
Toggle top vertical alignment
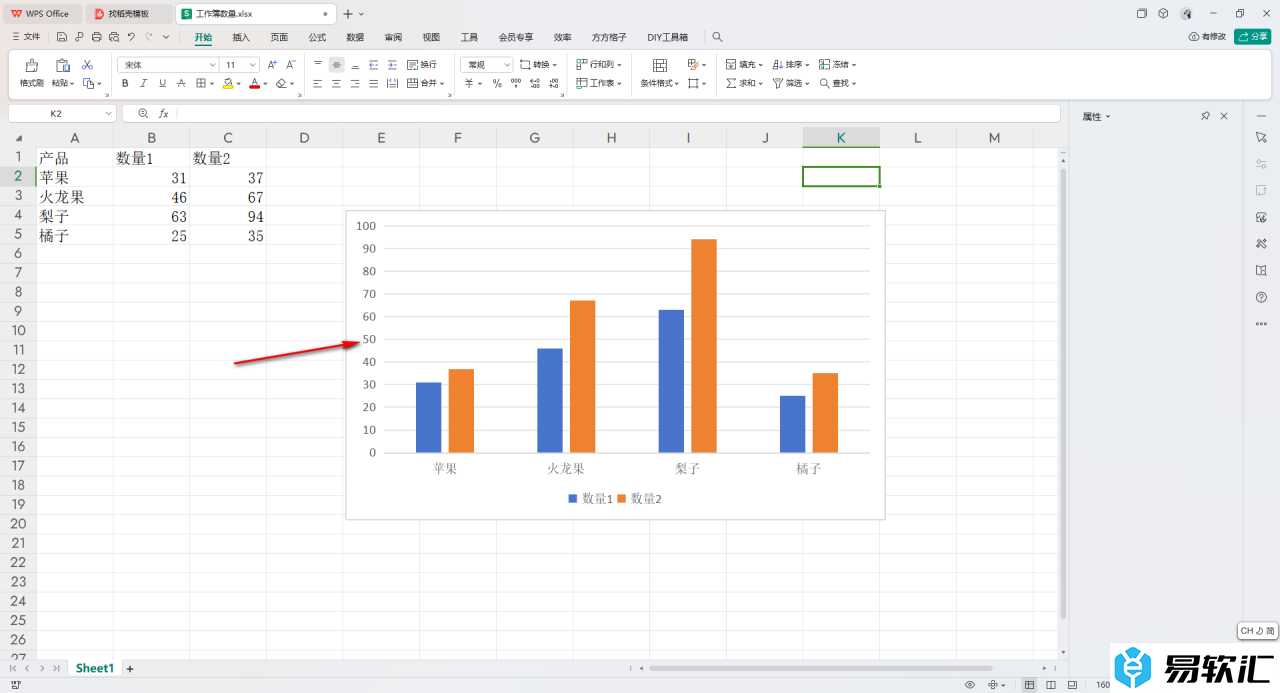318,64
